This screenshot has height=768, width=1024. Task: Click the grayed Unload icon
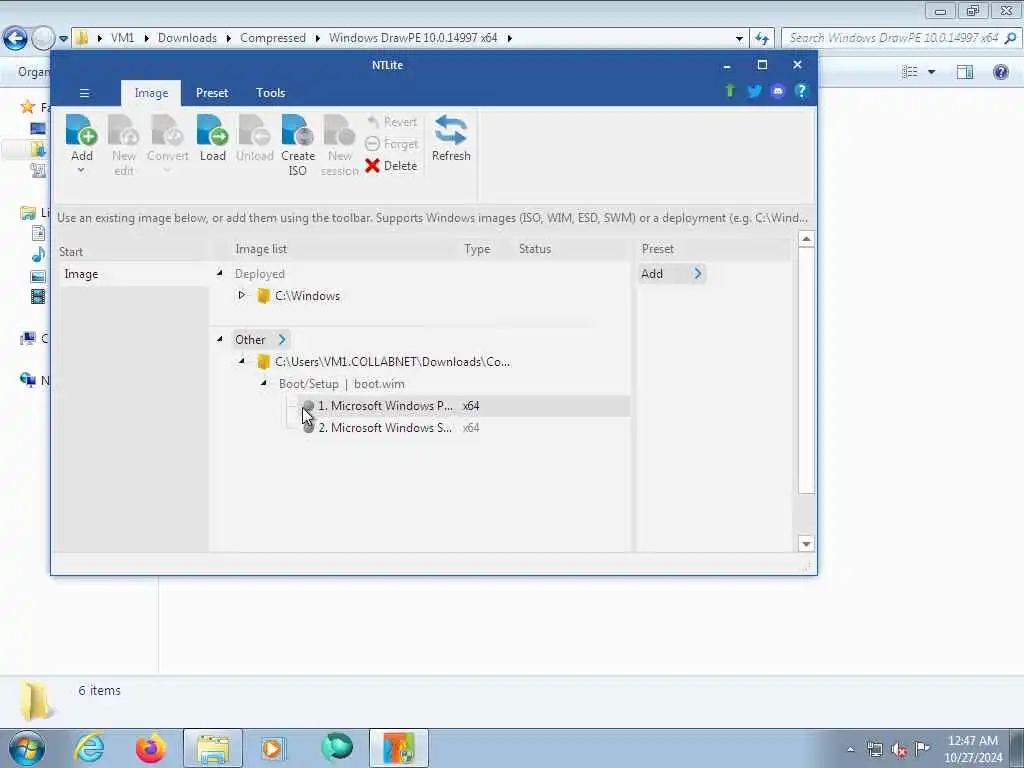point(254,130)
